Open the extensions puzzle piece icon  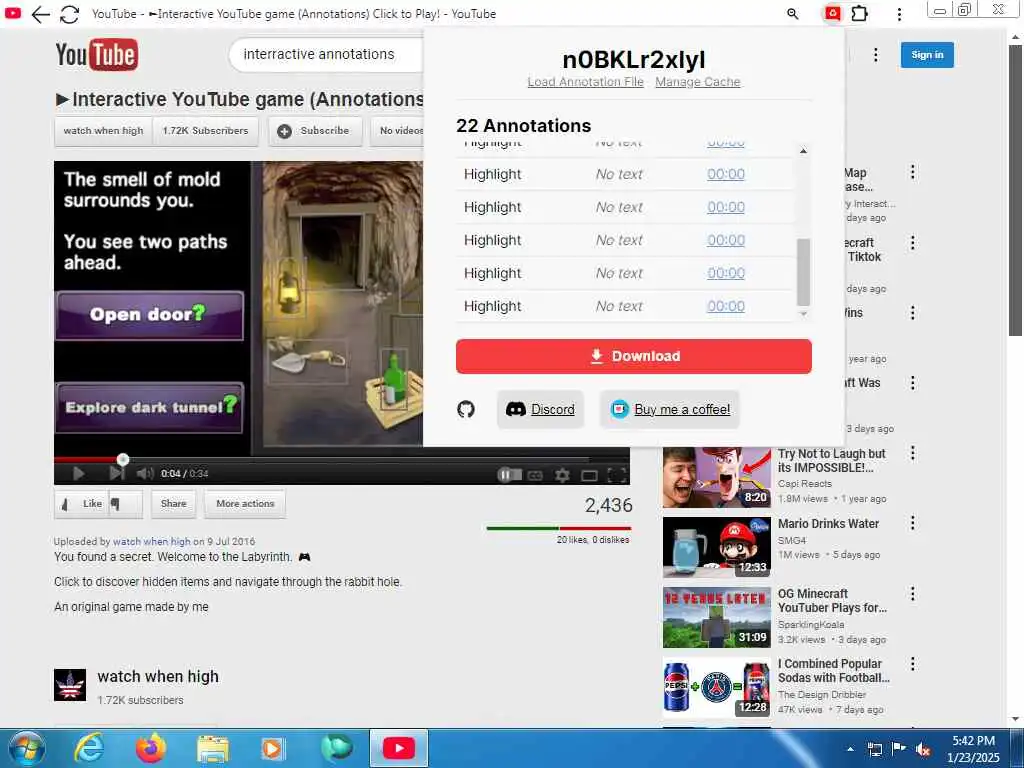click(859, 13)
